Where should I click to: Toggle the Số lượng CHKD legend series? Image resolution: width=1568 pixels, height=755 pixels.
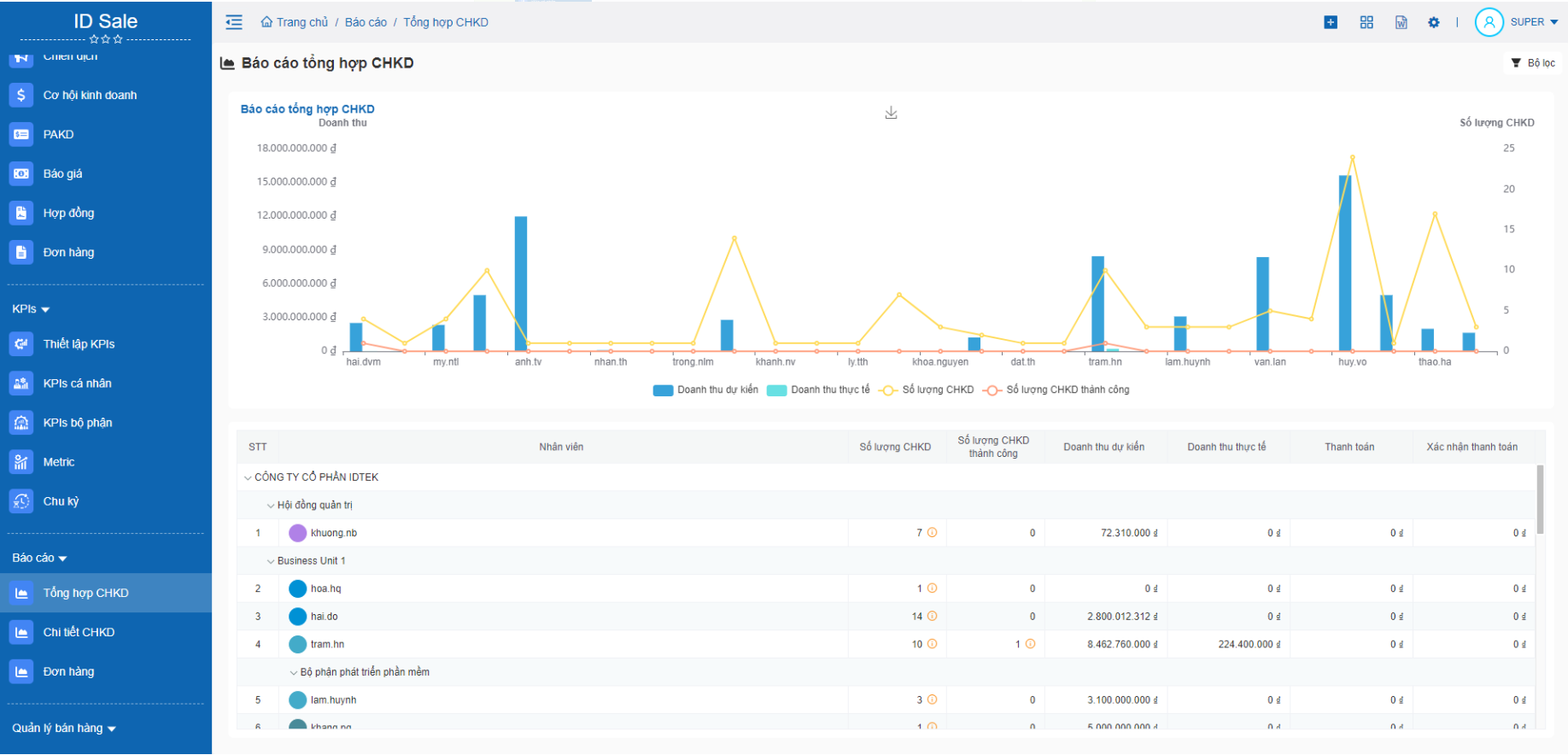(926, 389)
